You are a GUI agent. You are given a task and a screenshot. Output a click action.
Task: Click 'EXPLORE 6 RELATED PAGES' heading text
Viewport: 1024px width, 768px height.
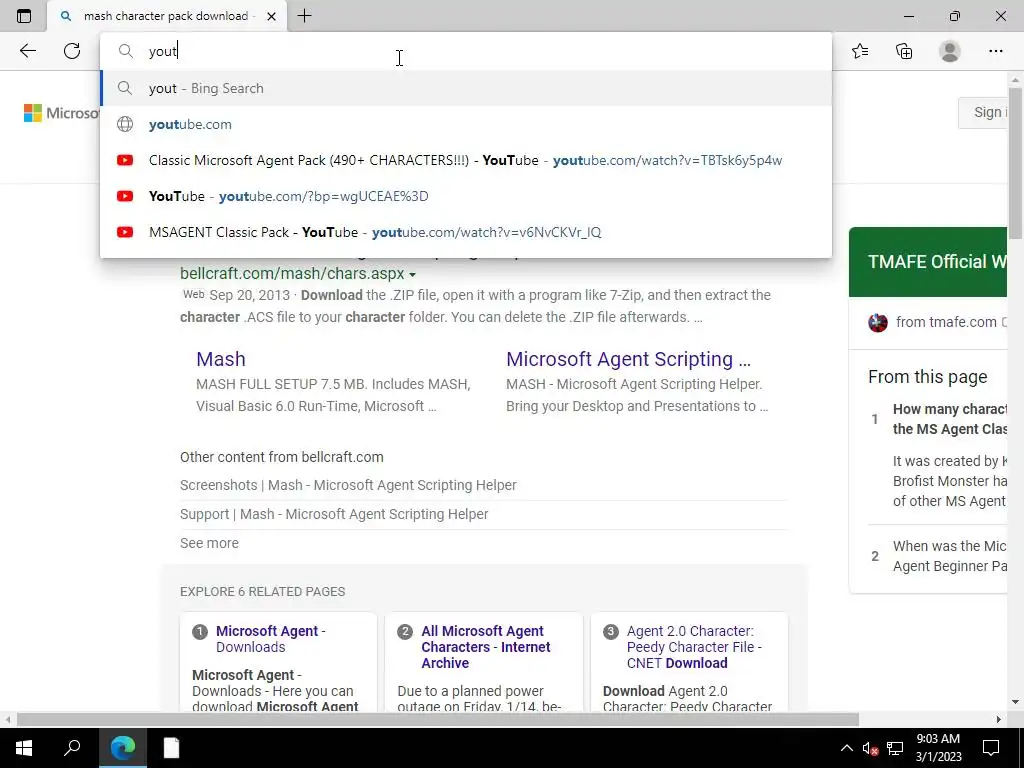pos(263,592)
